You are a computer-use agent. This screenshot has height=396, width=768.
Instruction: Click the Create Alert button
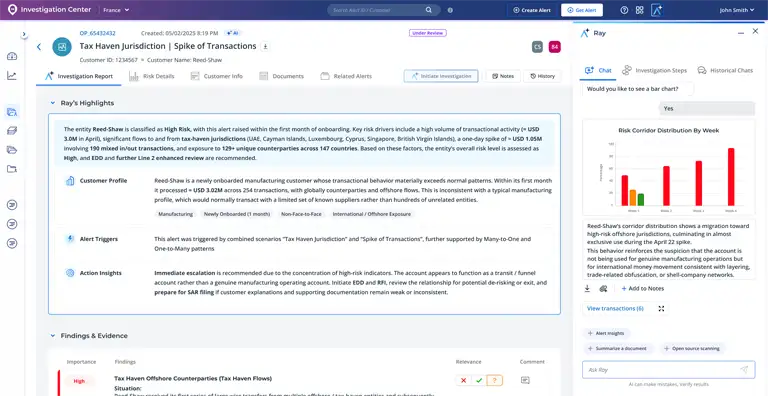532,10
